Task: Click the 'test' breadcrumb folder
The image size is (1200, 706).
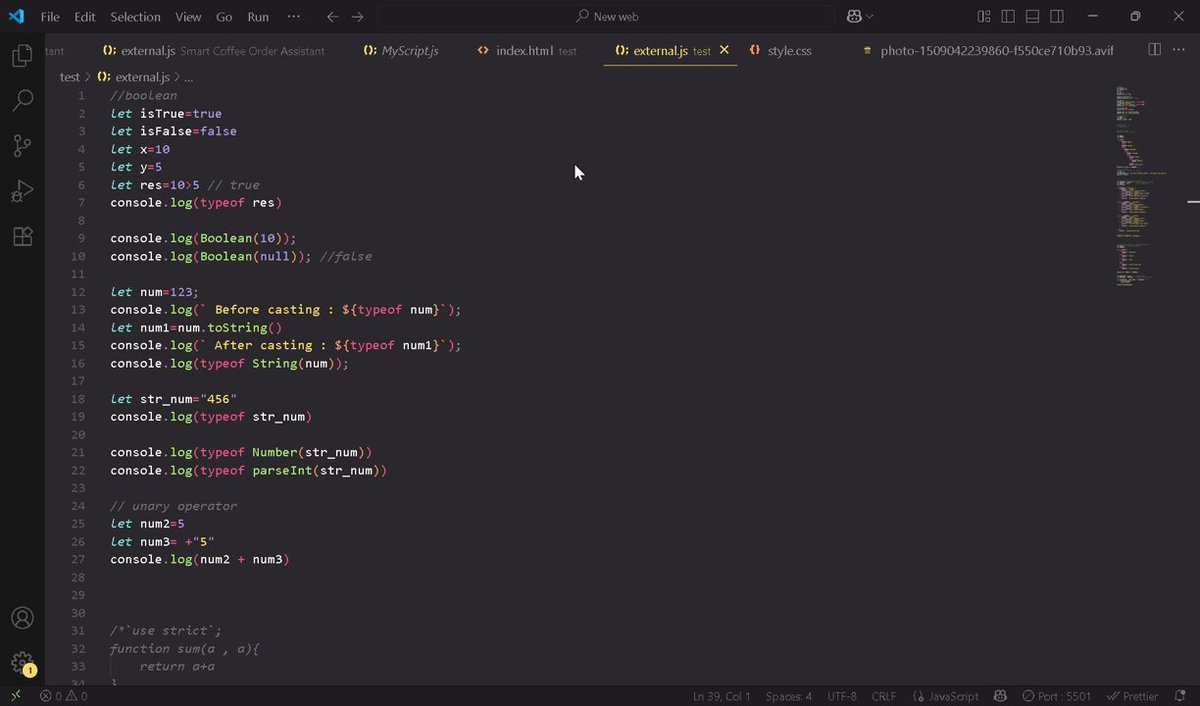Action: point(70,77)
